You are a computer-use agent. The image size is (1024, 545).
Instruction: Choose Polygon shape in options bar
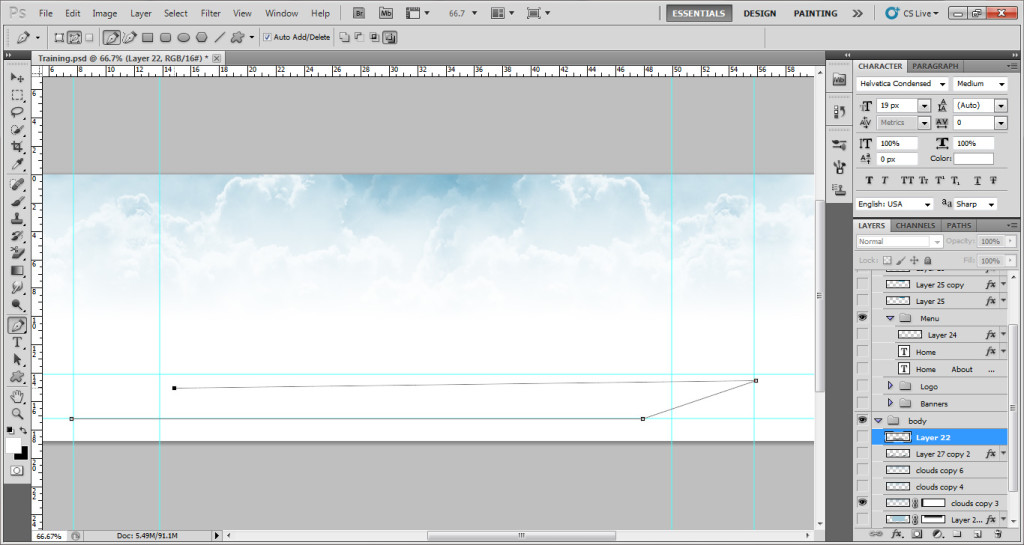pos(202,38)
